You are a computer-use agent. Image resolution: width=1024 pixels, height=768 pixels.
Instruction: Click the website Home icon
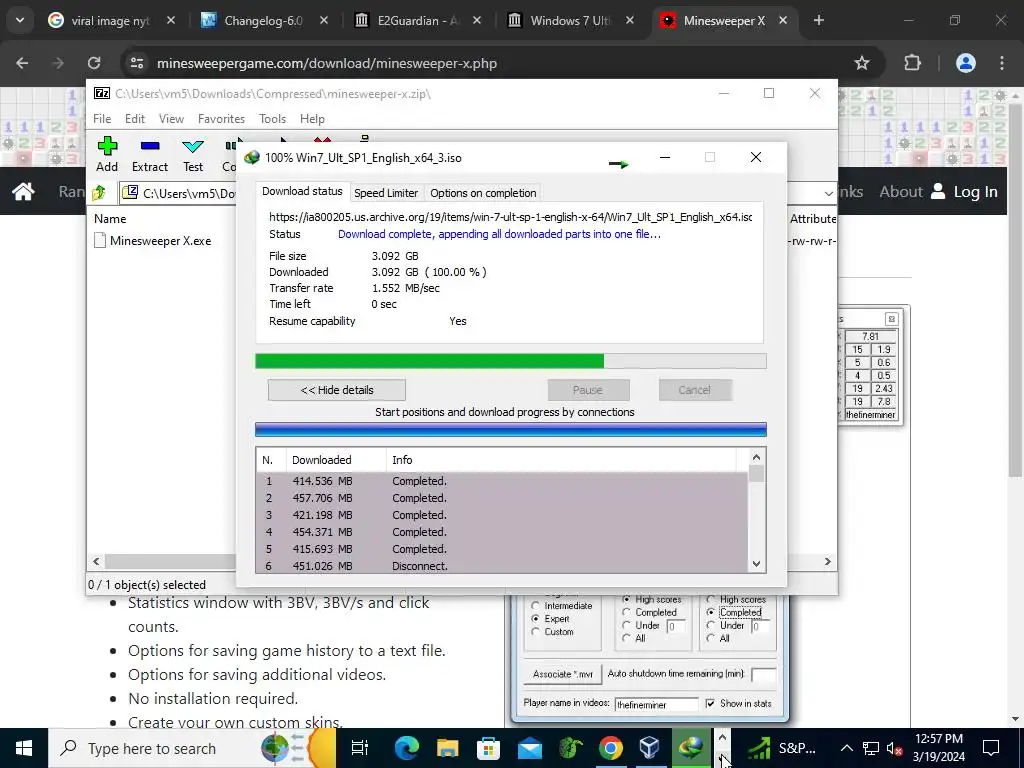[24, 191]
